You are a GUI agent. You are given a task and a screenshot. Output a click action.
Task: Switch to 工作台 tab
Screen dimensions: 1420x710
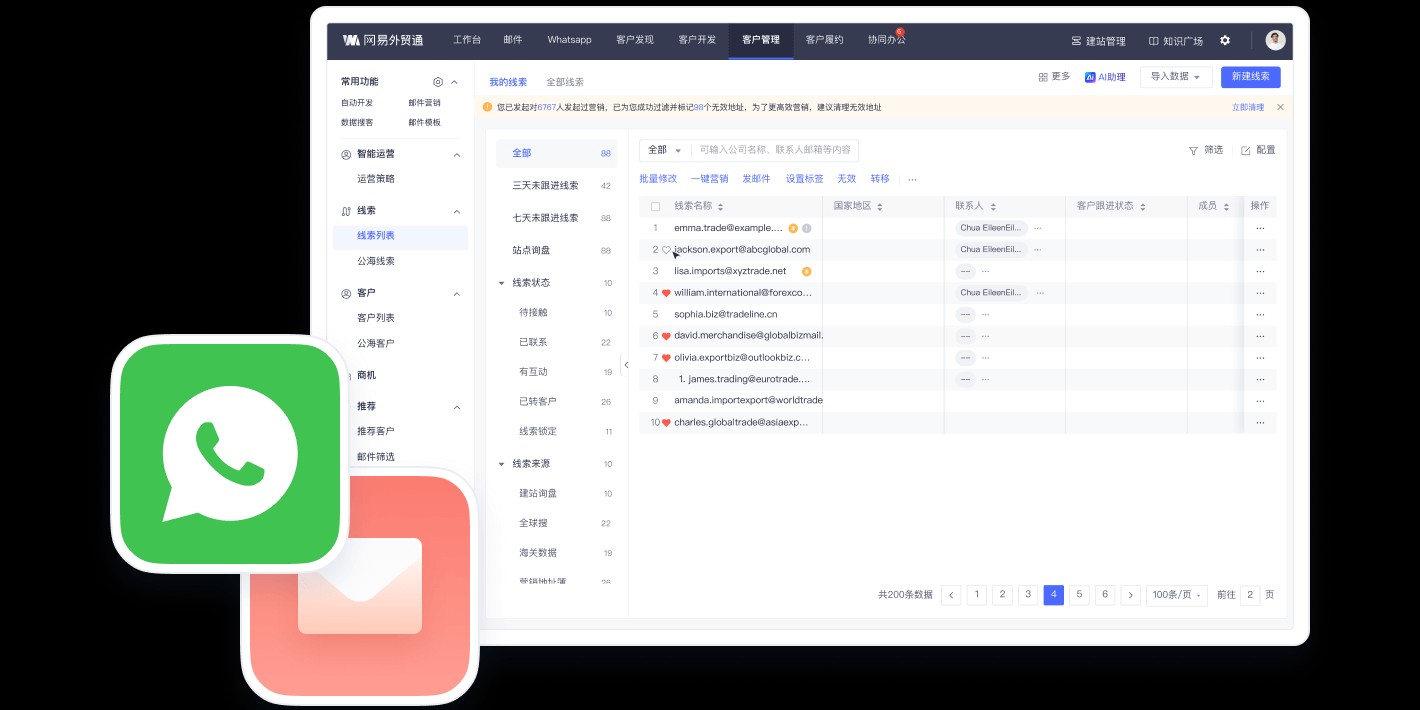tap(467, 40)
